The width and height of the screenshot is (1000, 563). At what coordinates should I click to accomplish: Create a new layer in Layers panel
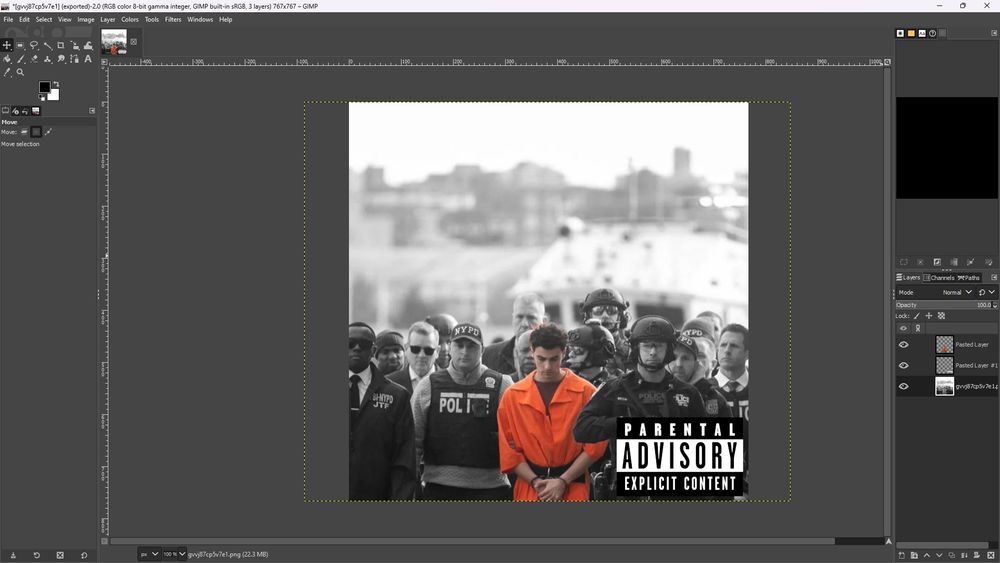[x=902, y=555]
